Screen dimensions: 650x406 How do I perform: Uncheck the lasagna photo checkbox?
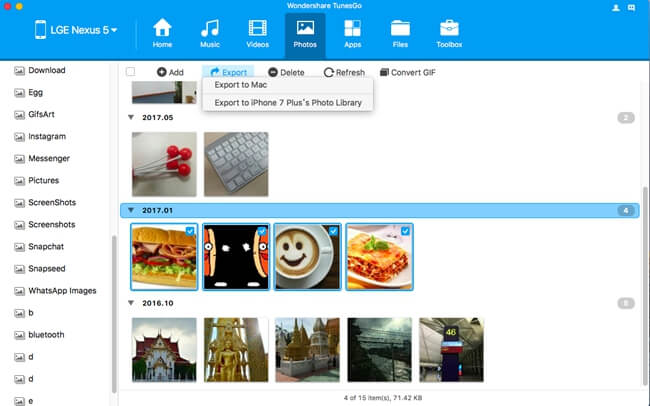(x=405, y=231)
